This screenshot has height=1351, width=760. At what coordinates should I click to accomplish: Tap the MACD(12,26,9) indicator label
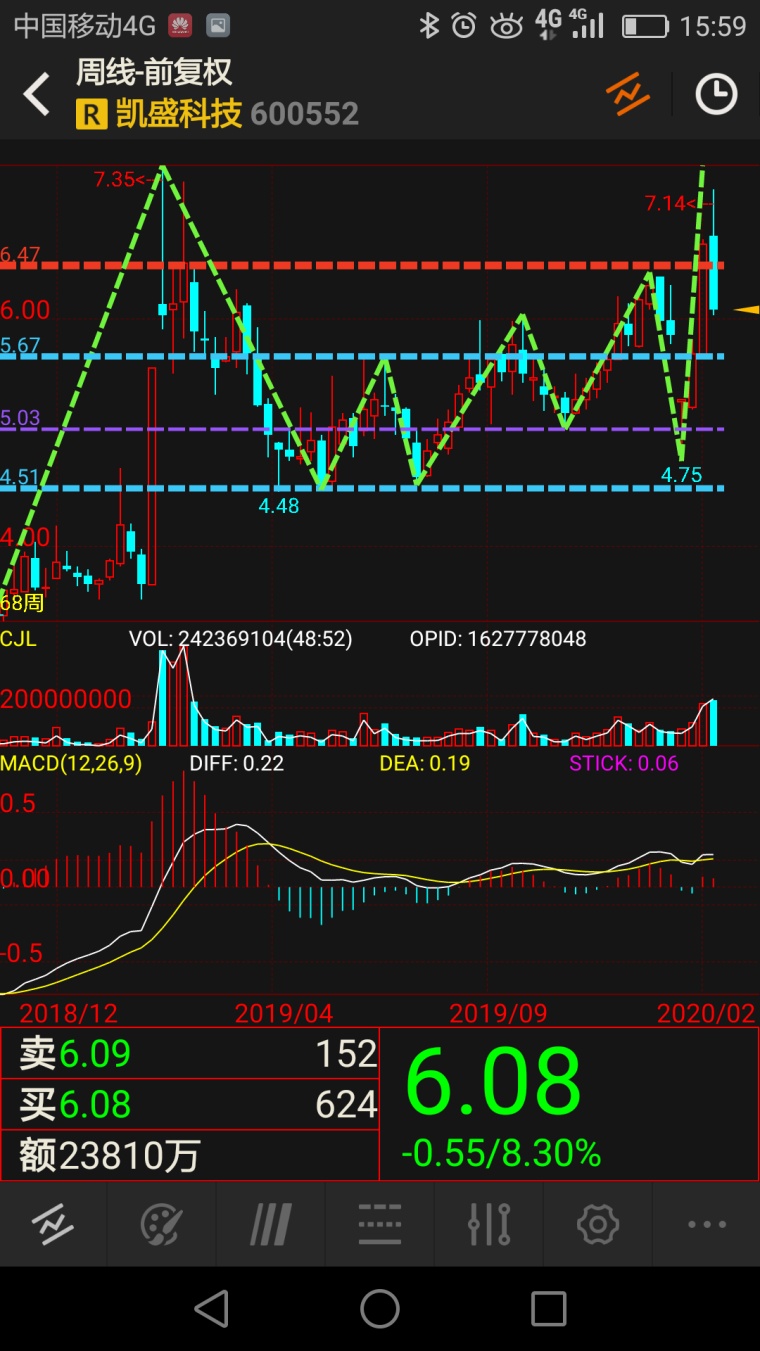(71, 764)
